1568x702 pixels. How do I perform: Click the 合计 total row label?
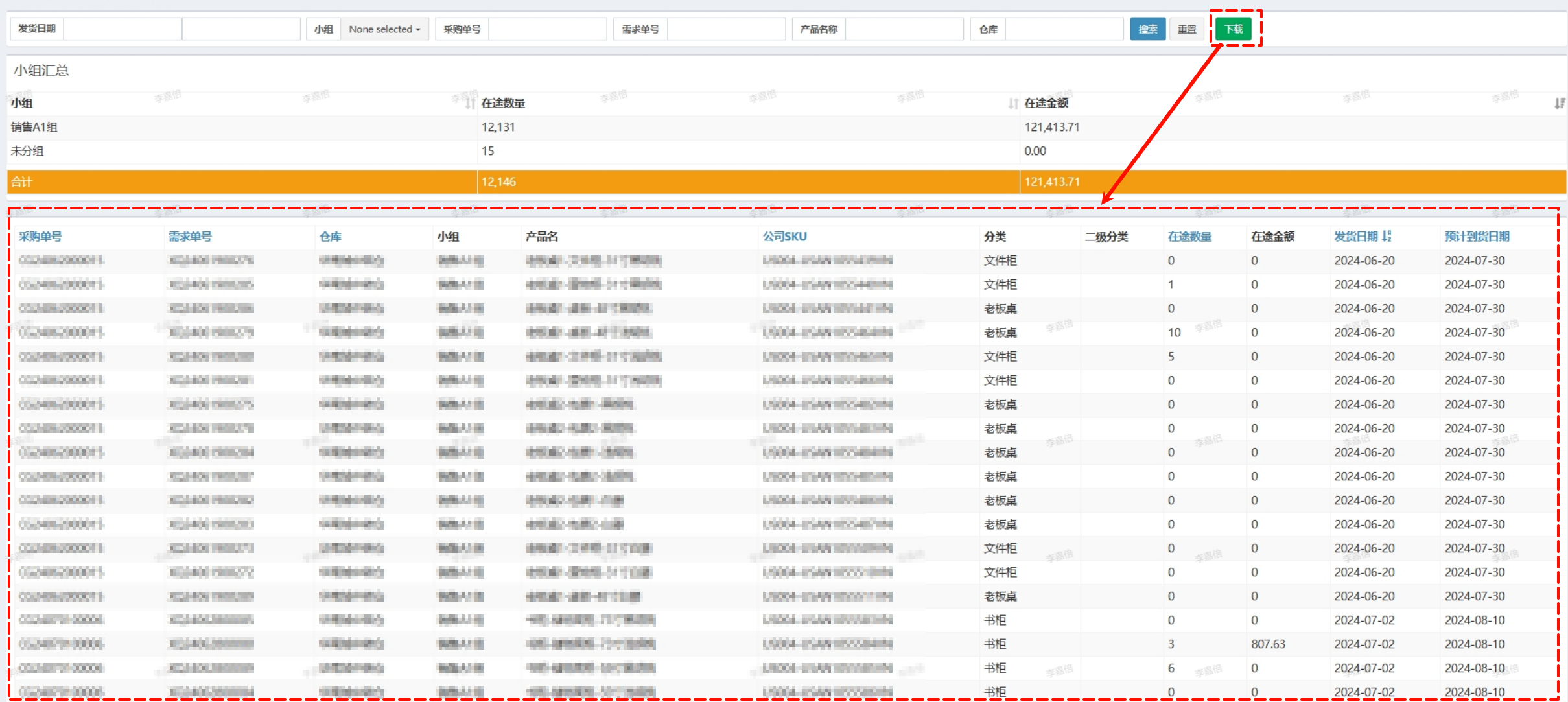click(x=21, y=182)
